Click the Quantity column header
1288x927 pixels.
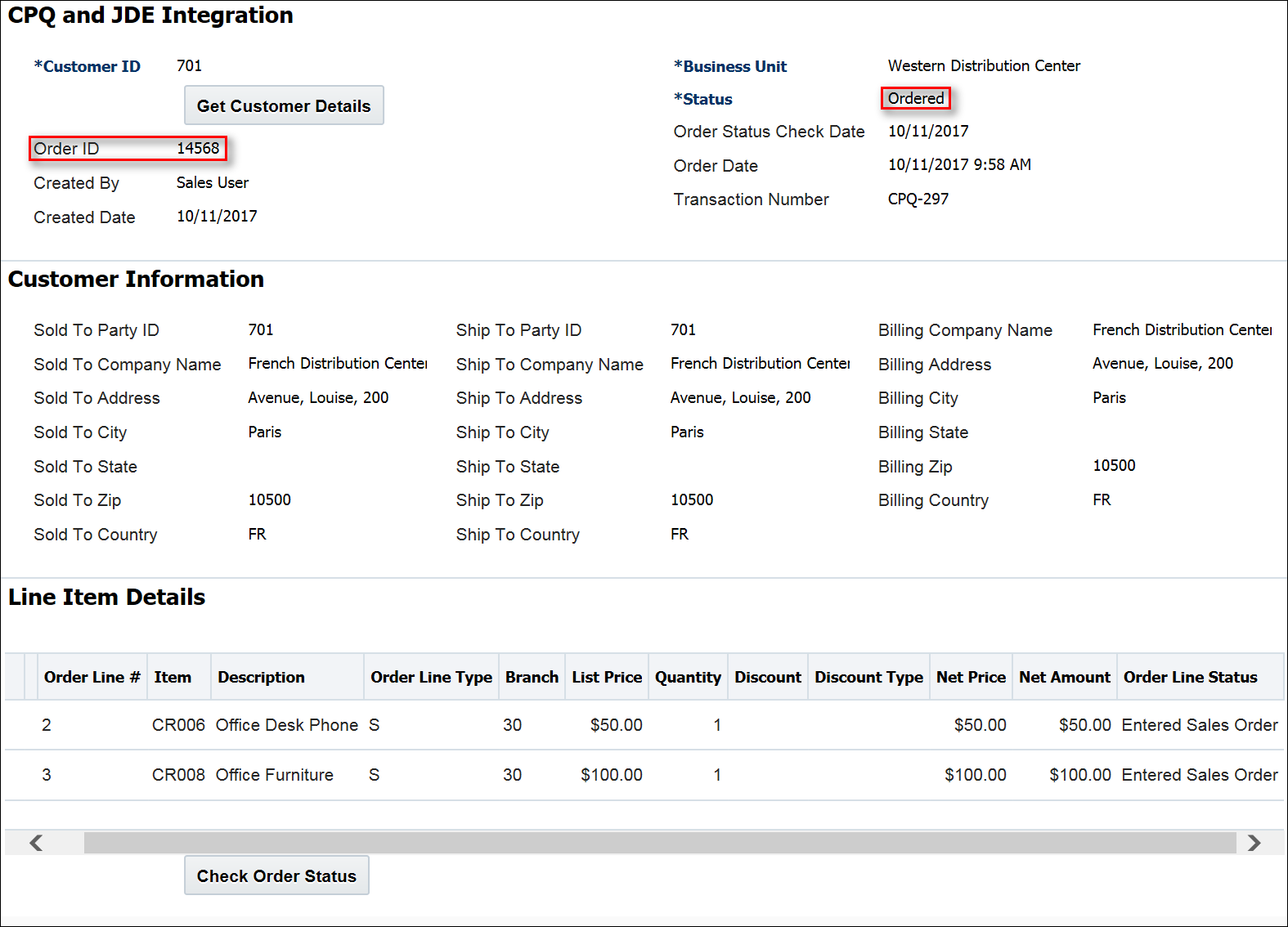click(688, 677)
